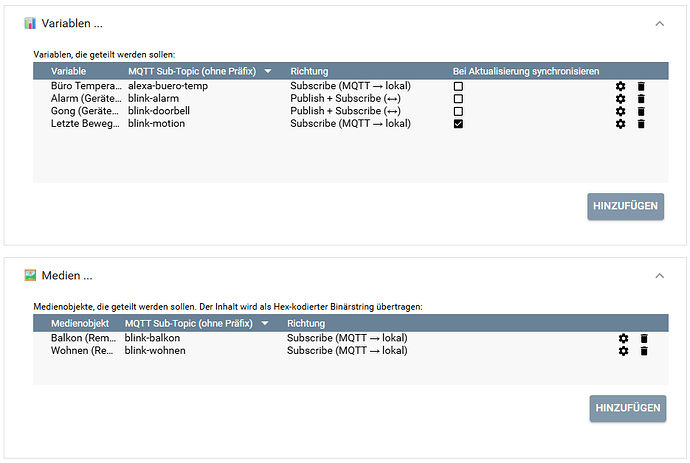
Task: Delete the alexa-buero-temp variable row
Action: (641, 86)
